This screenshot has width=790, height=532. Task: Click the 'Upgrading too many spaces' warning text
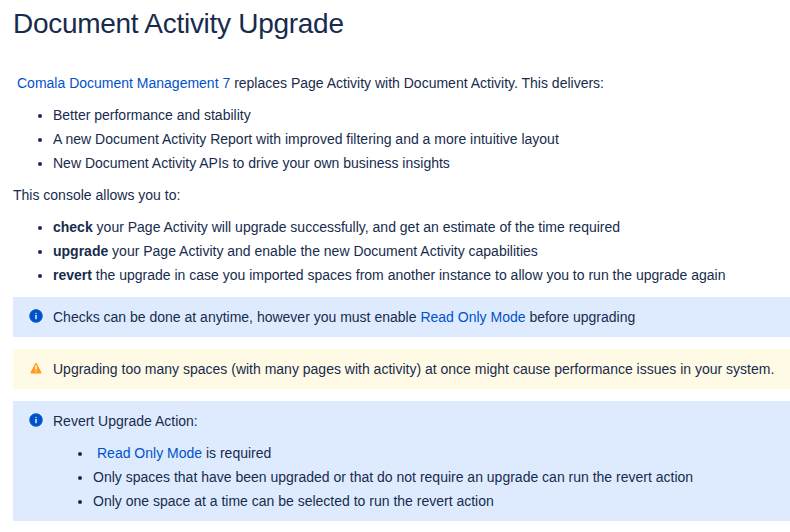[x=413, y=369]
